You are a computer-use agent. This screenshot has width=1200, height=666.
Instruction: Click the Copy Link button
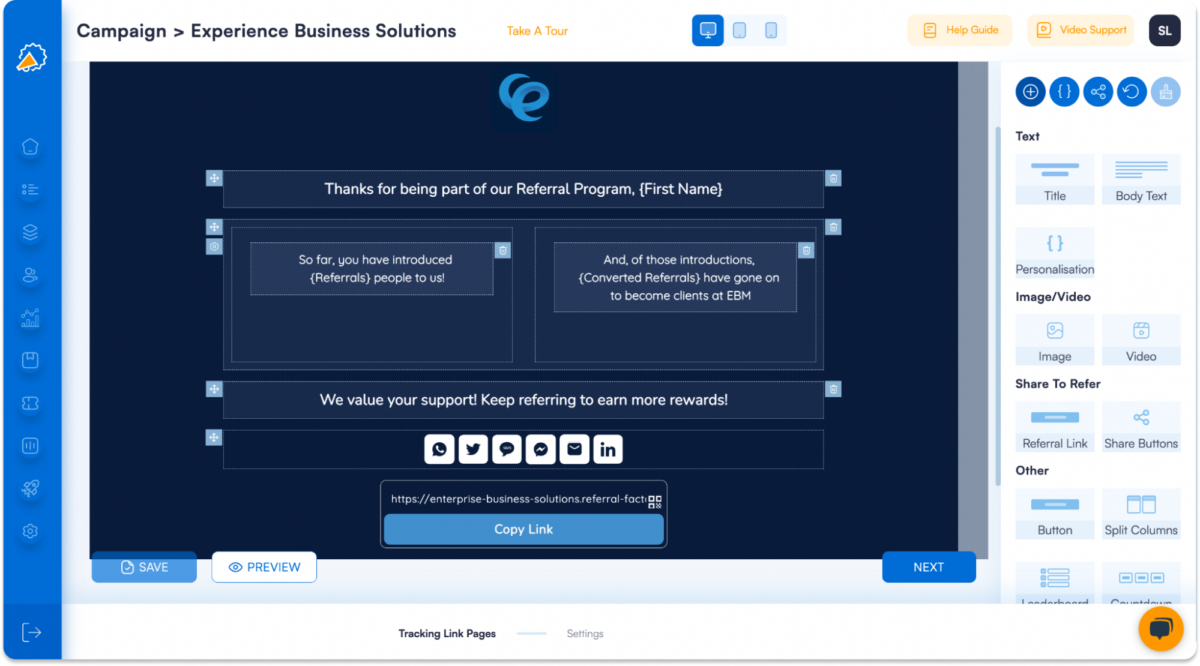[523, 529]
